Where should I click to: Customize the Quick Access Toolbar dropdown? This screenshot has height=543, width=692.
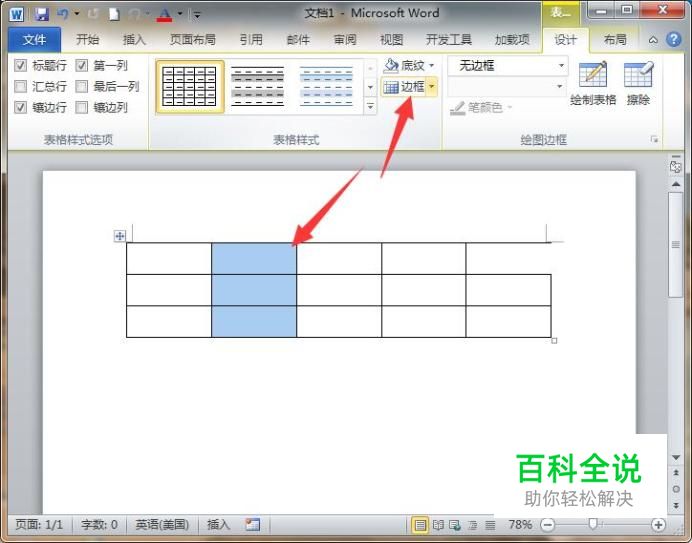(197, 15)
